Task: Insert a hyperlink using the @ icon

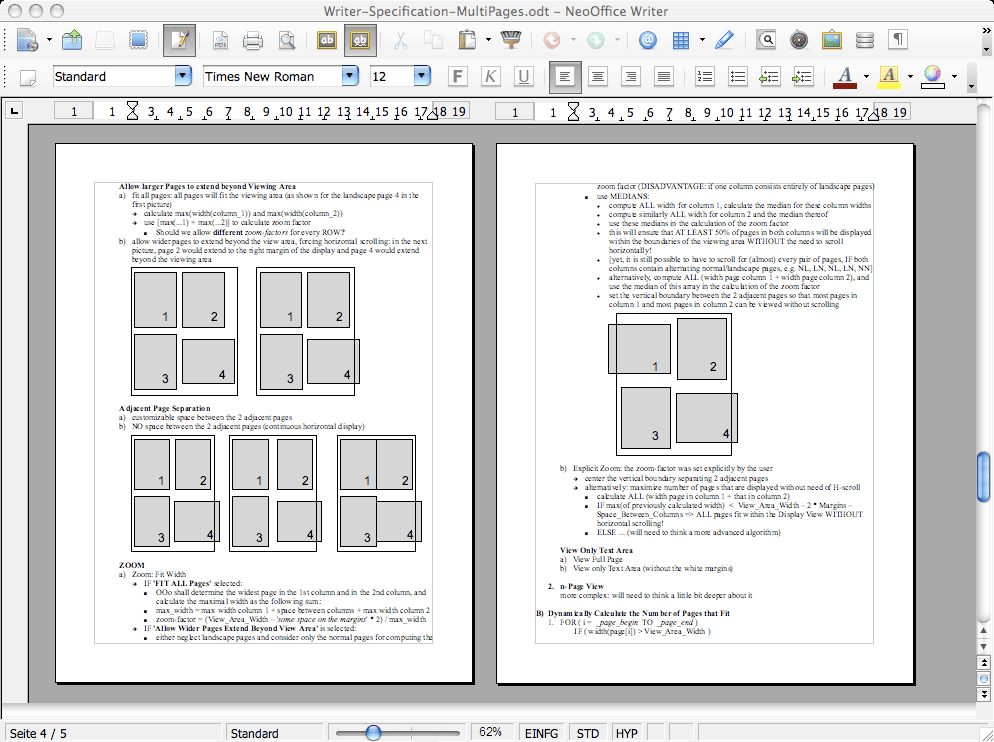Action: (x=648, y=40)
